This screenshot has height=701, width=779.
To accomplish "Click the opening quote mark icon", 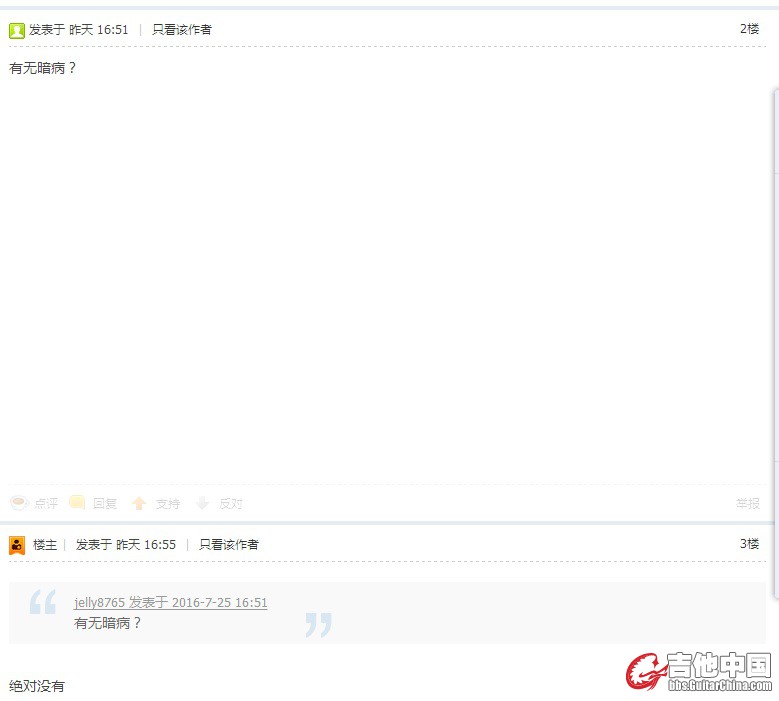I will tap(43, 602).
